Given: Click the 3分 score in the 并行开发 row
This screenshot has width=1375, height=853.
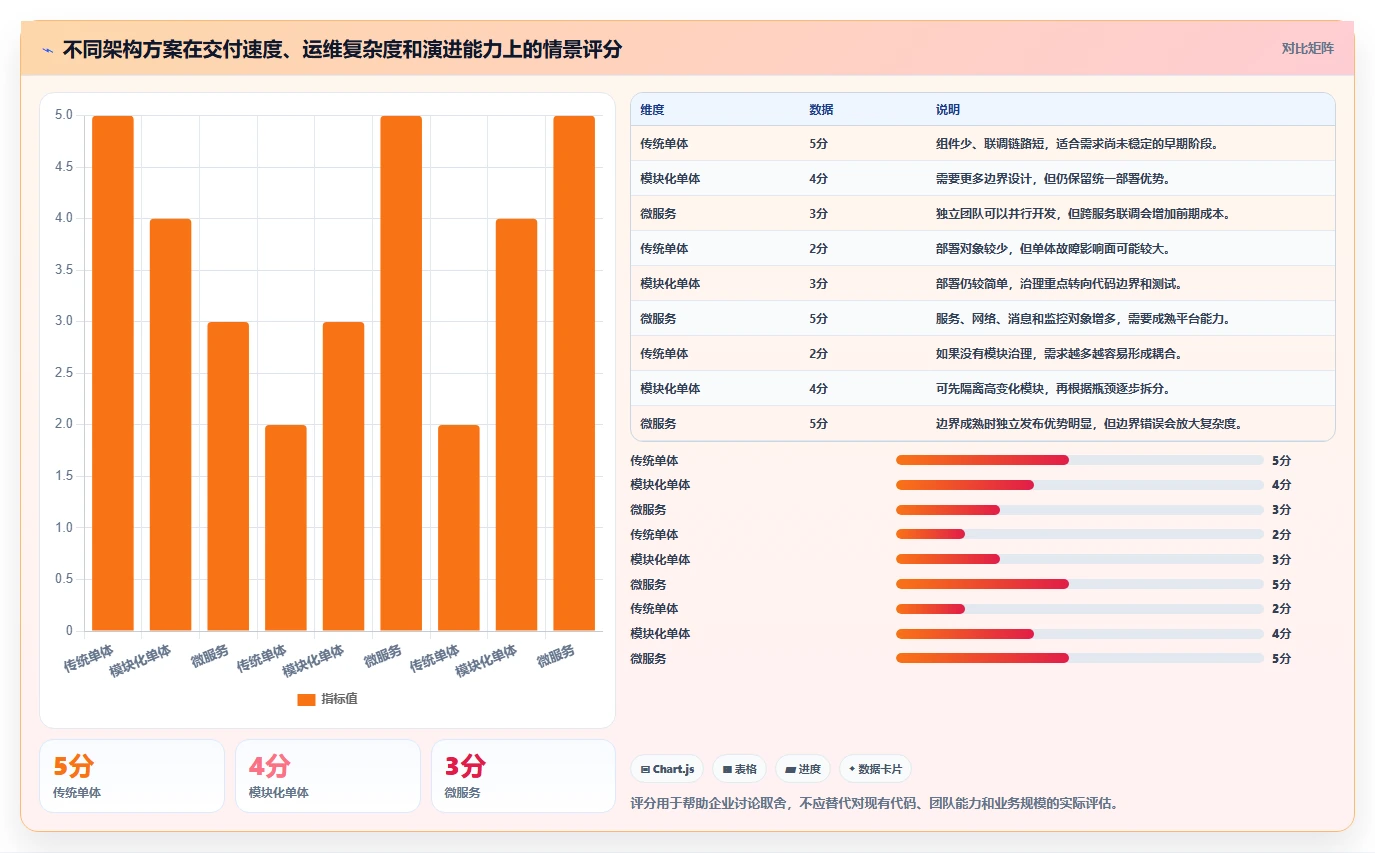Looking at the screenshot, I should 818,214.
